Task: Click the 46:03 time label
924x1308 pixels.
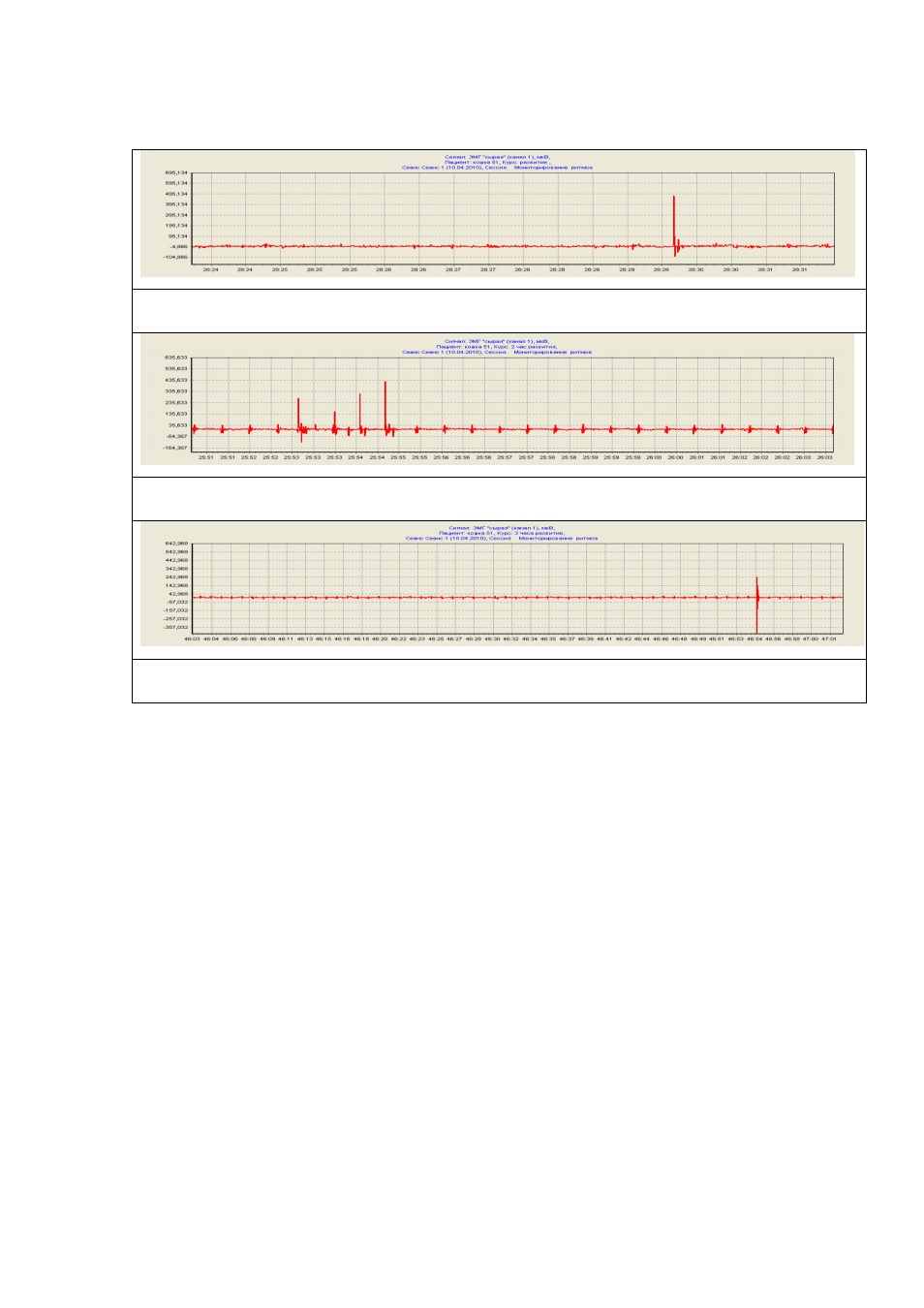Action: point(193,638)
